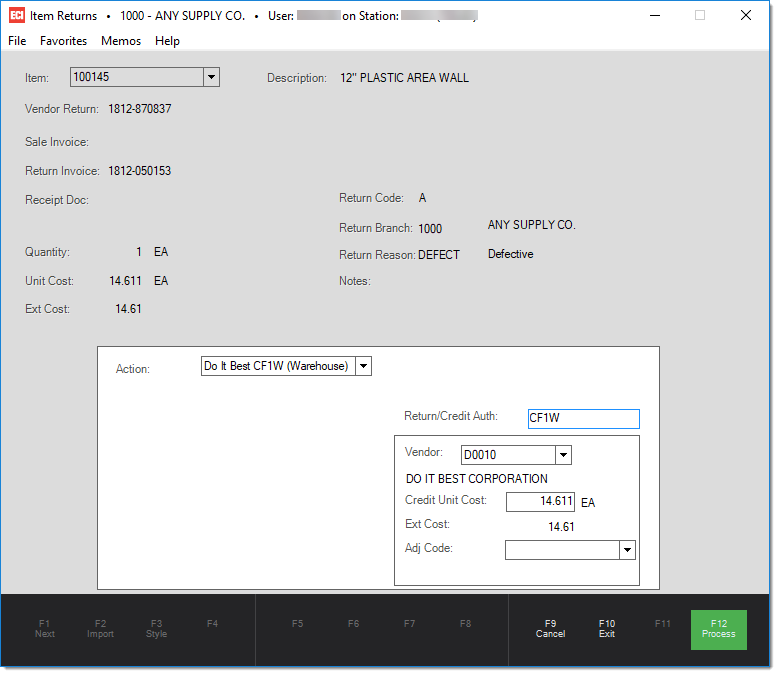
Task: Expand the Vendor D0010 dropdown arrow
Action: click(563, 455)
